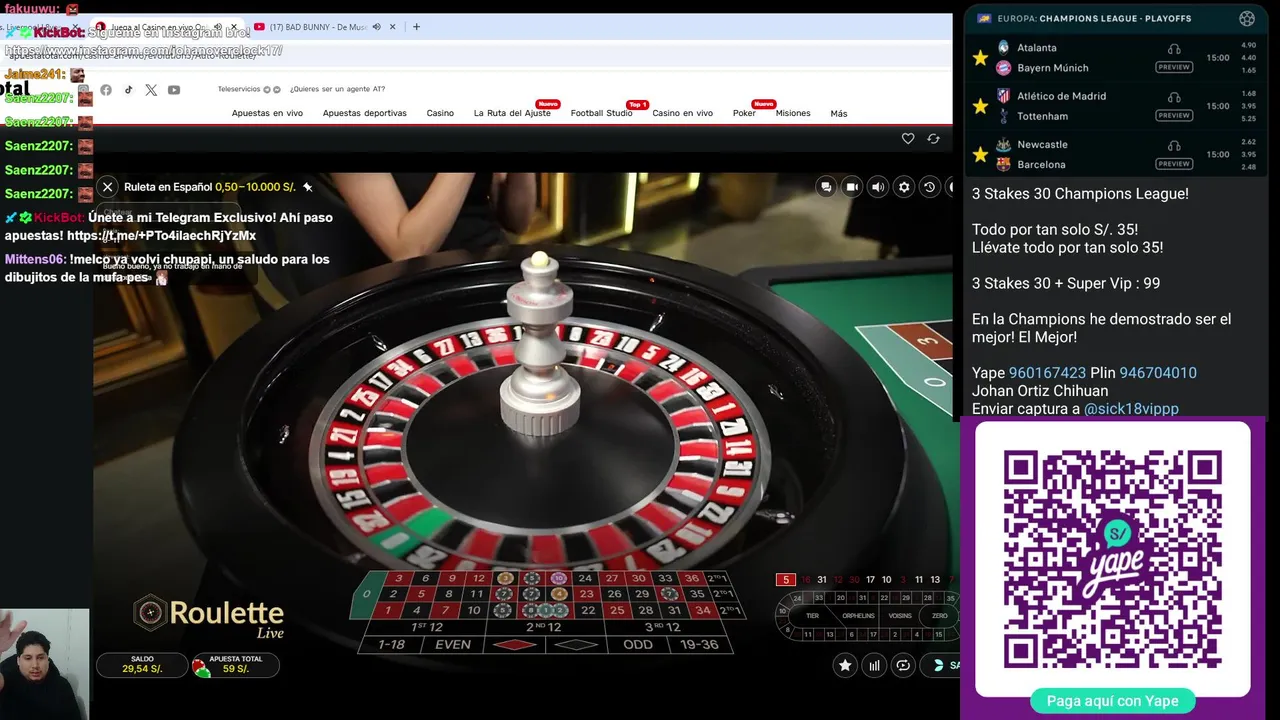Place bet on ODD
Screen dimensions: 1280x720
(637, 645)
